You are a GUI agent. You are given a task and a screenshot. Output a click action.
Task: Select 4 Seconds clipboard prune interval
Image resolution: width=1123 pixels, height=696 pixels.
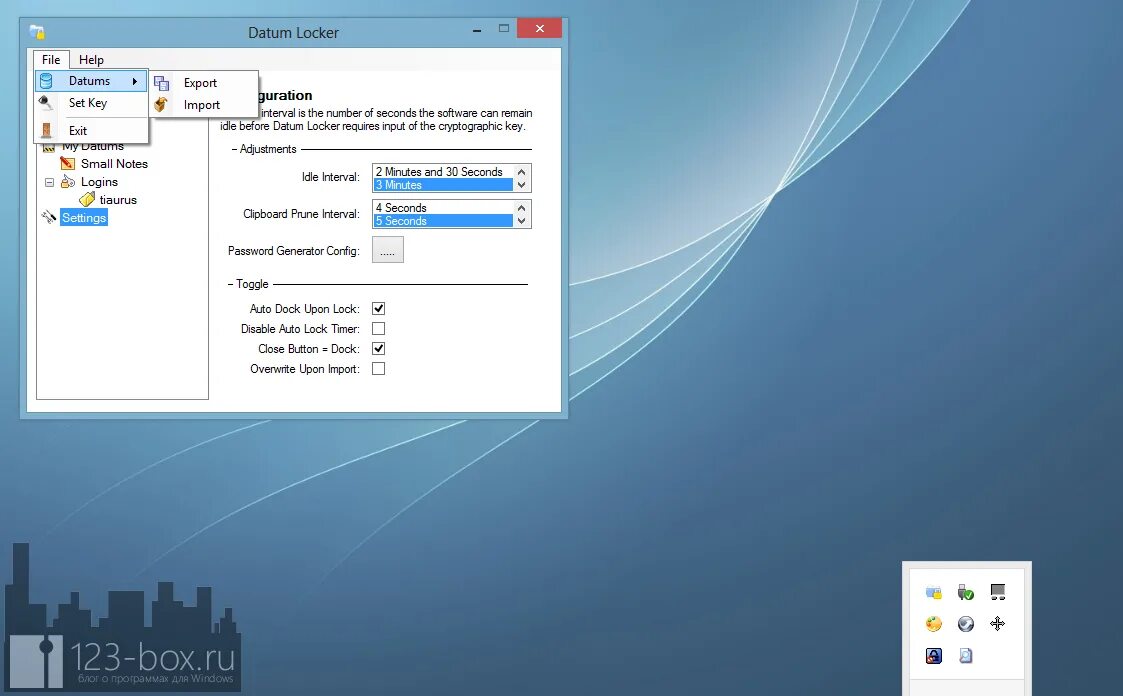pyautogui.click(x=443, y=208)
